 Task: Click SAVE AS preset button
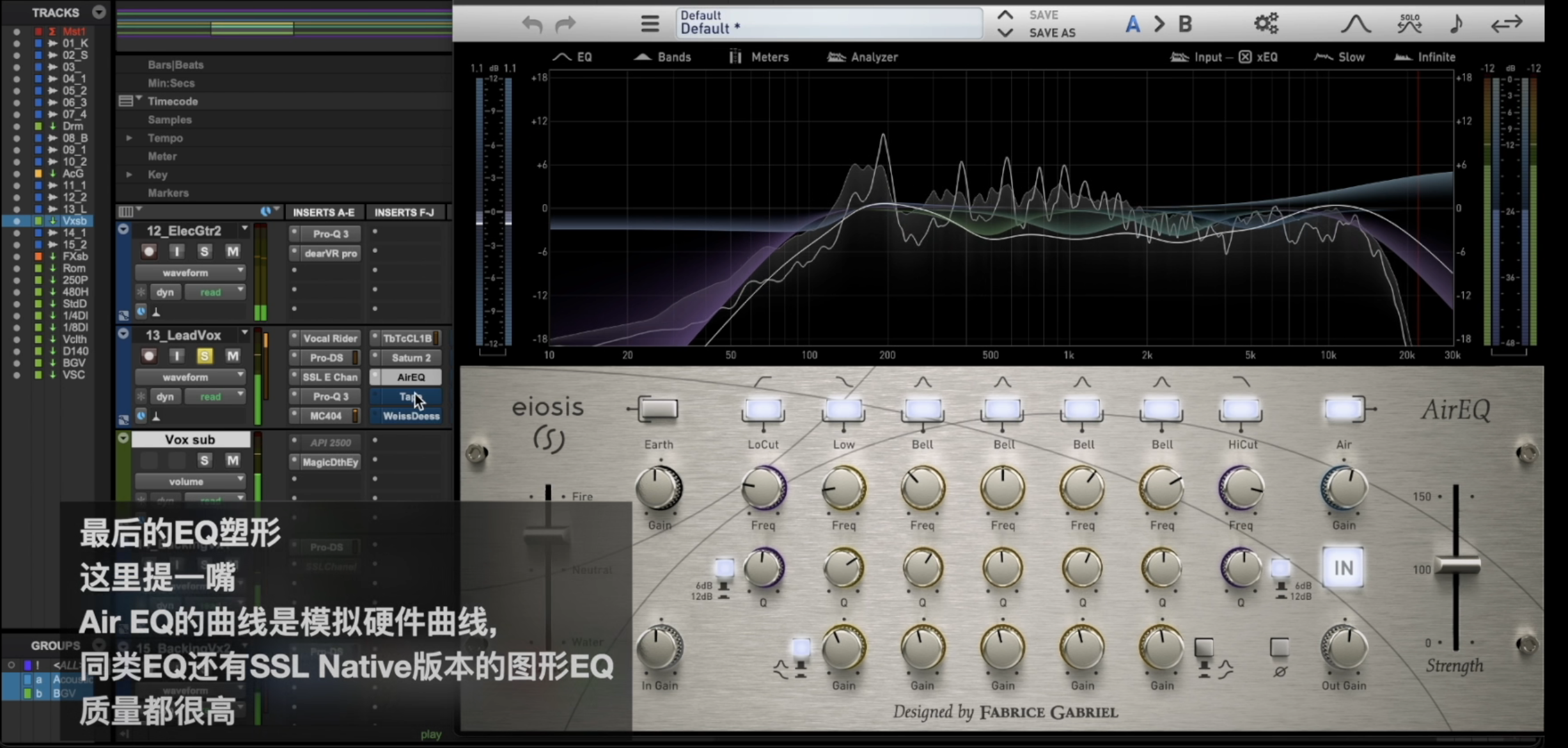[x=1052, y=33]
